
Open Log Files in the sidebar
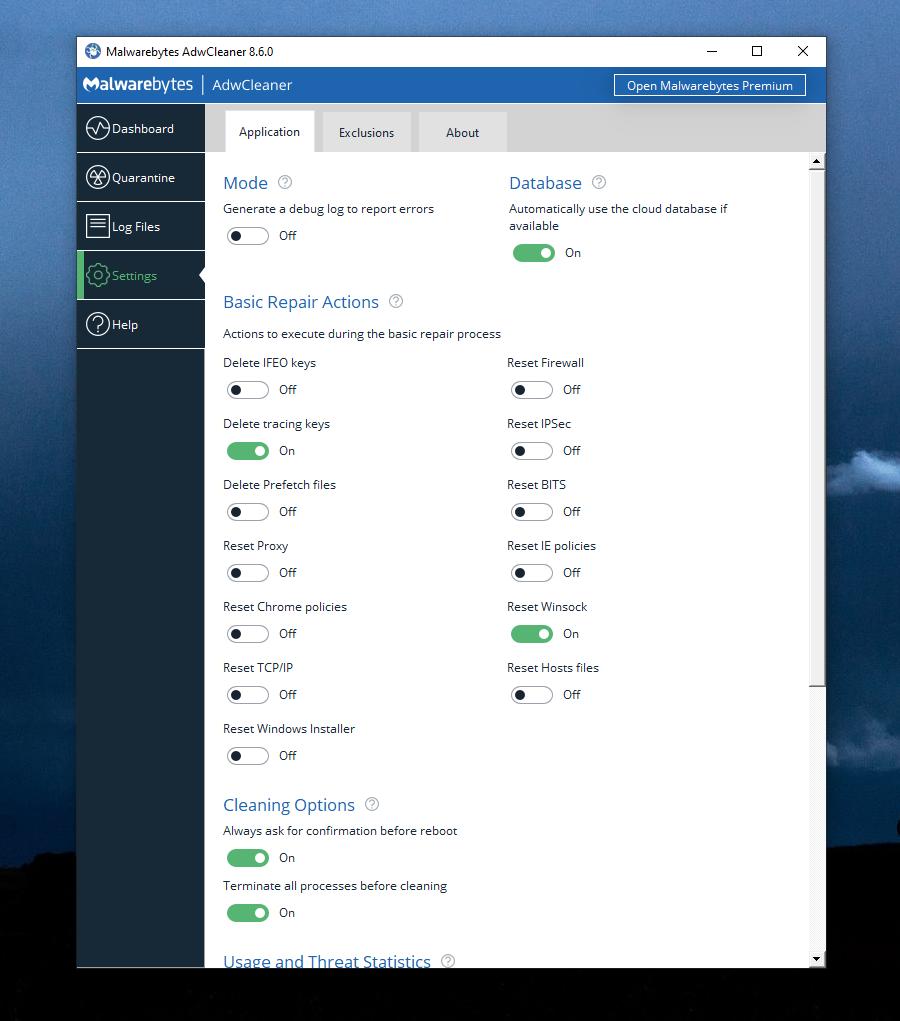pos(141,226)
